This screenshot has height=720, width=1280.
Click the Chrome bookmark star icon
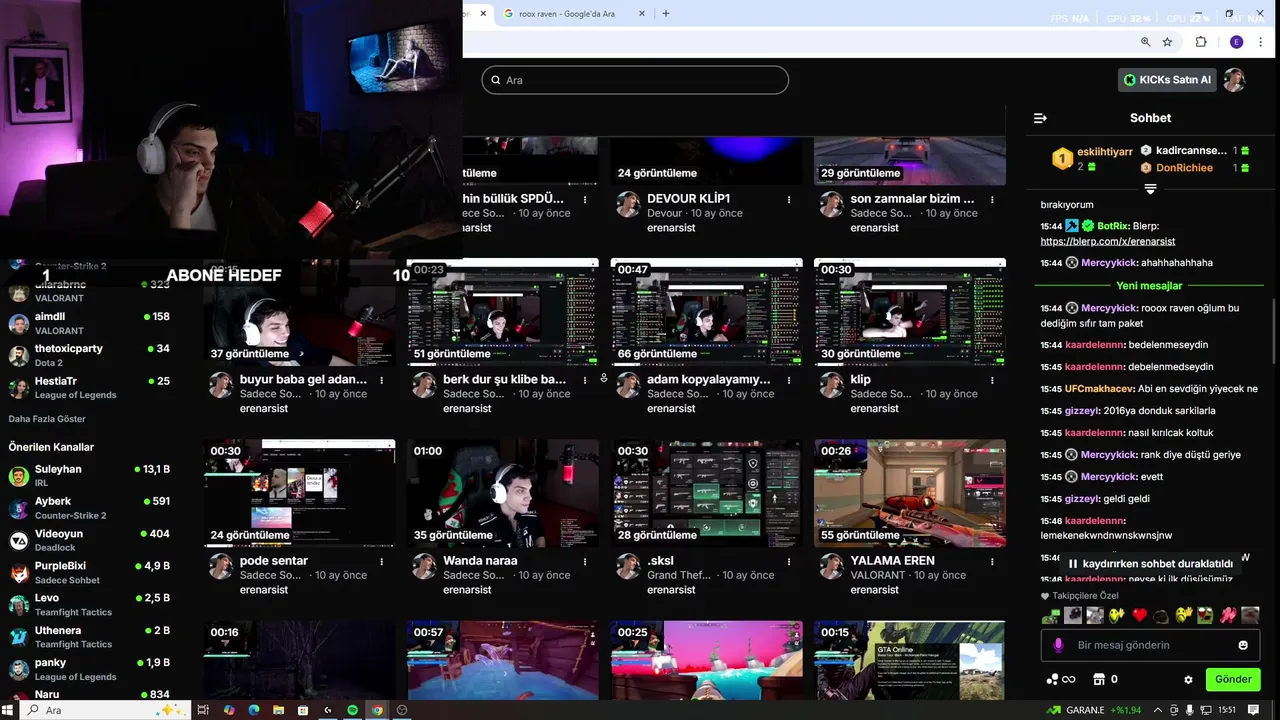1167,42
